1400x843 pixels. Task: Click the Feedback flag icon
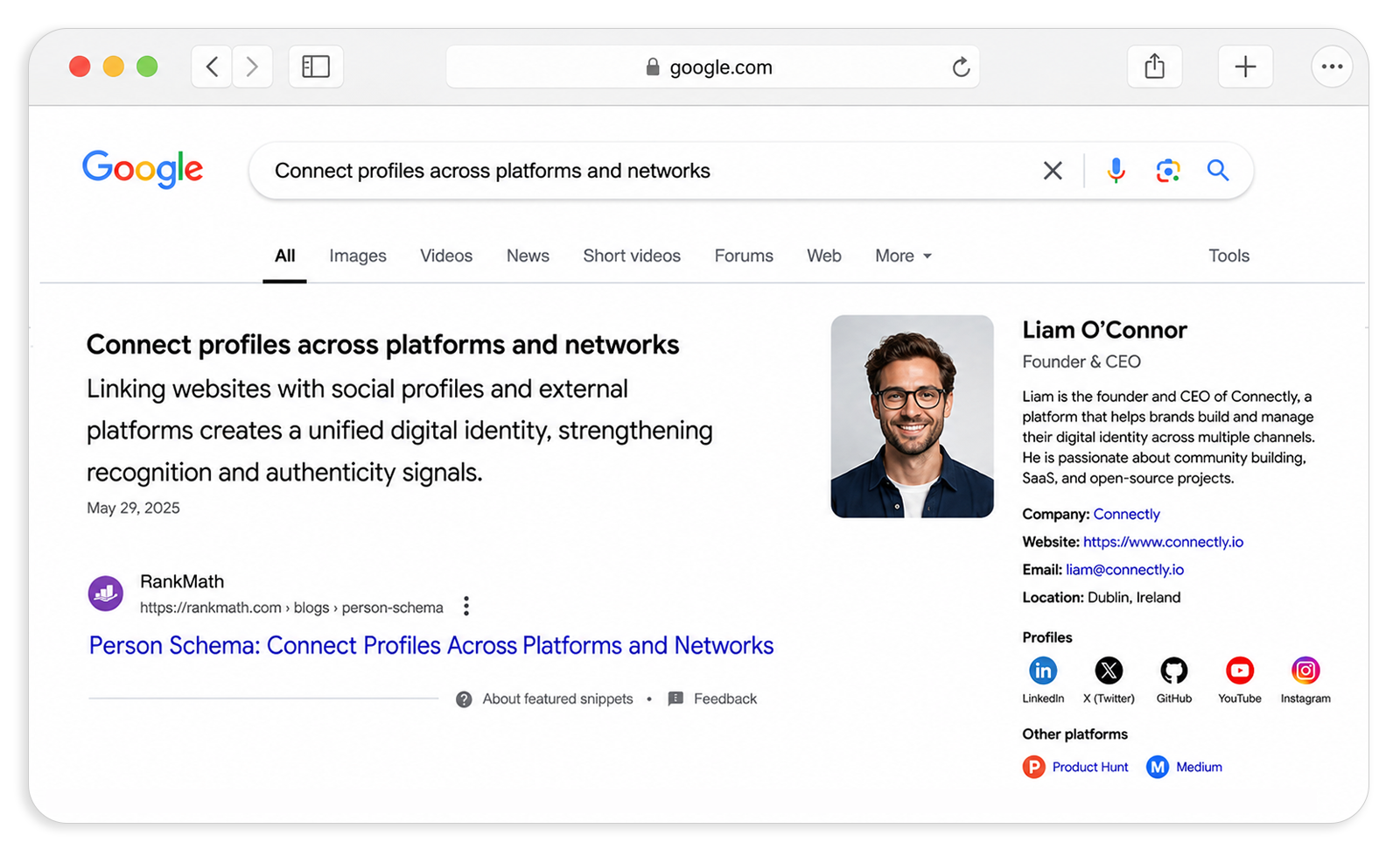[x=675, y=699]
